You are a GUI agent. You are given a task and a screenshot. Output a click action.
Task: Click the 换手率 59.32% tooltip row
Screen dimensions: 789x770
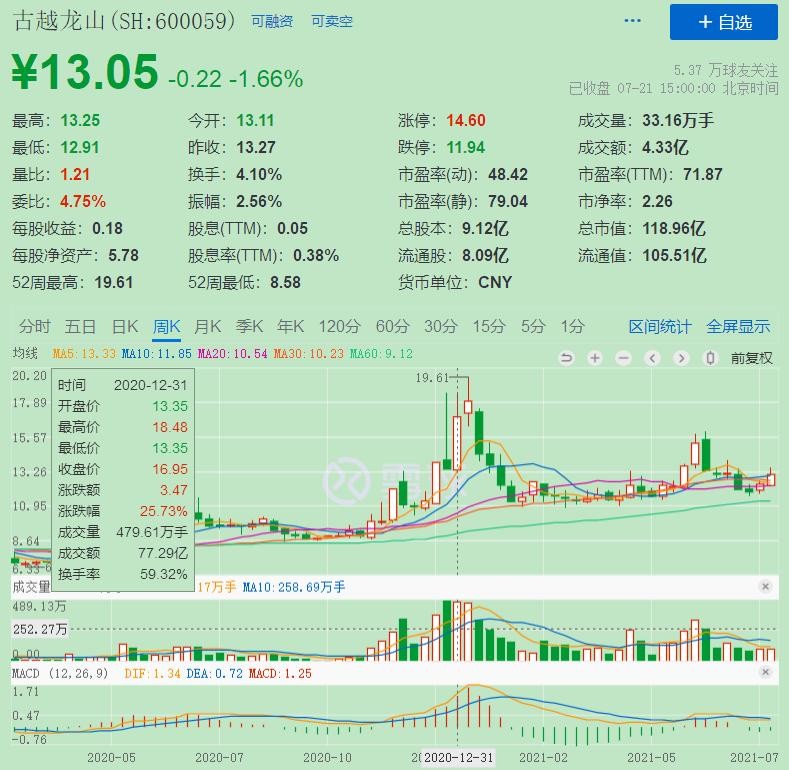122,574
